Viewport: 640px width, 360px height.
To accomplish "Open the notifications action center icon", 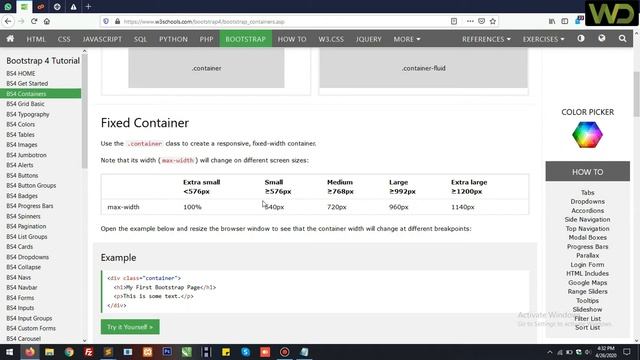I will click(x=627, y=352).
